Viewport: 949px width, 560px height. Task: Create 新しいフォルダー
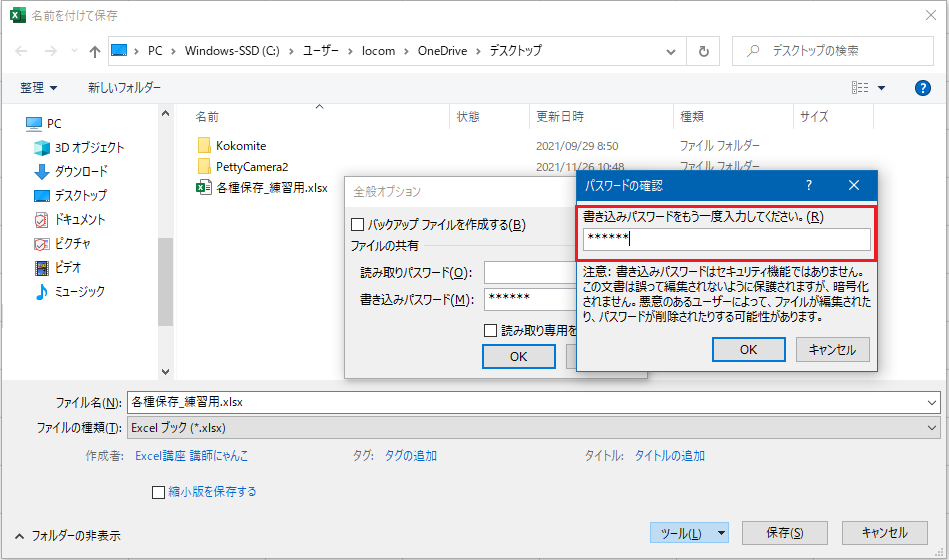[x=124, y=88]
